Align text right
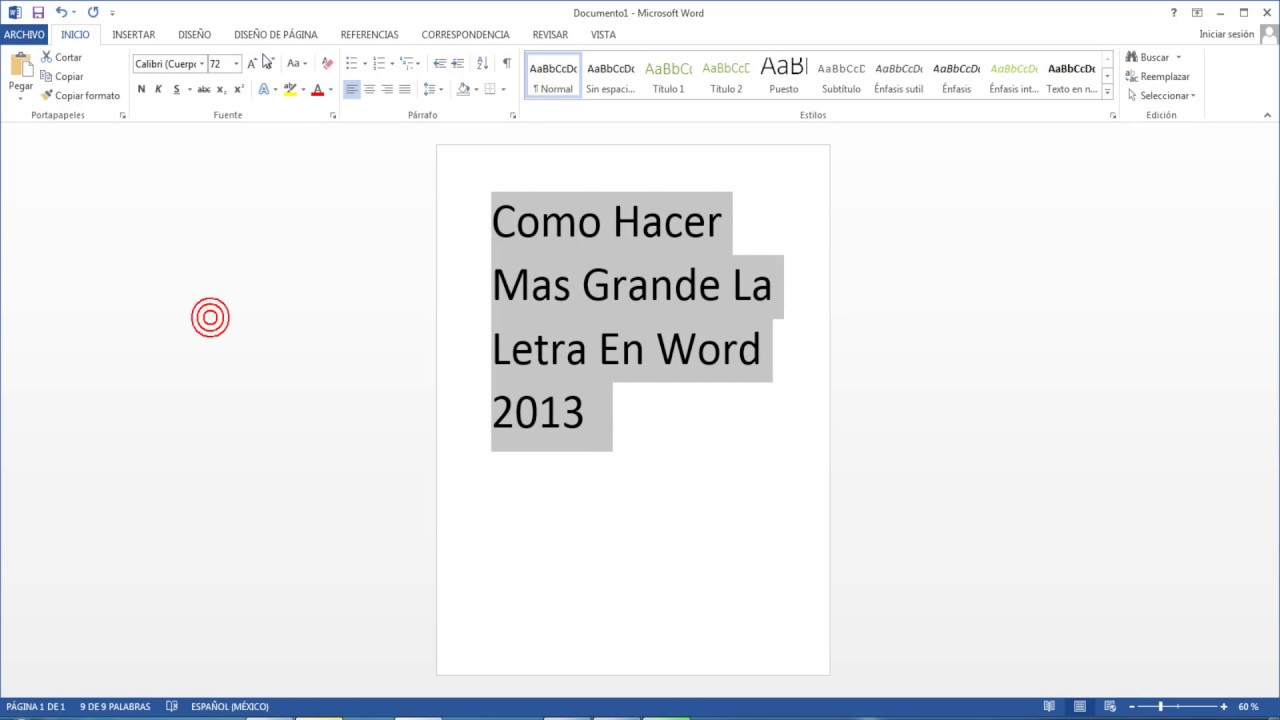The width and height of the screenshot is (1280, 720). pos(387,89)
